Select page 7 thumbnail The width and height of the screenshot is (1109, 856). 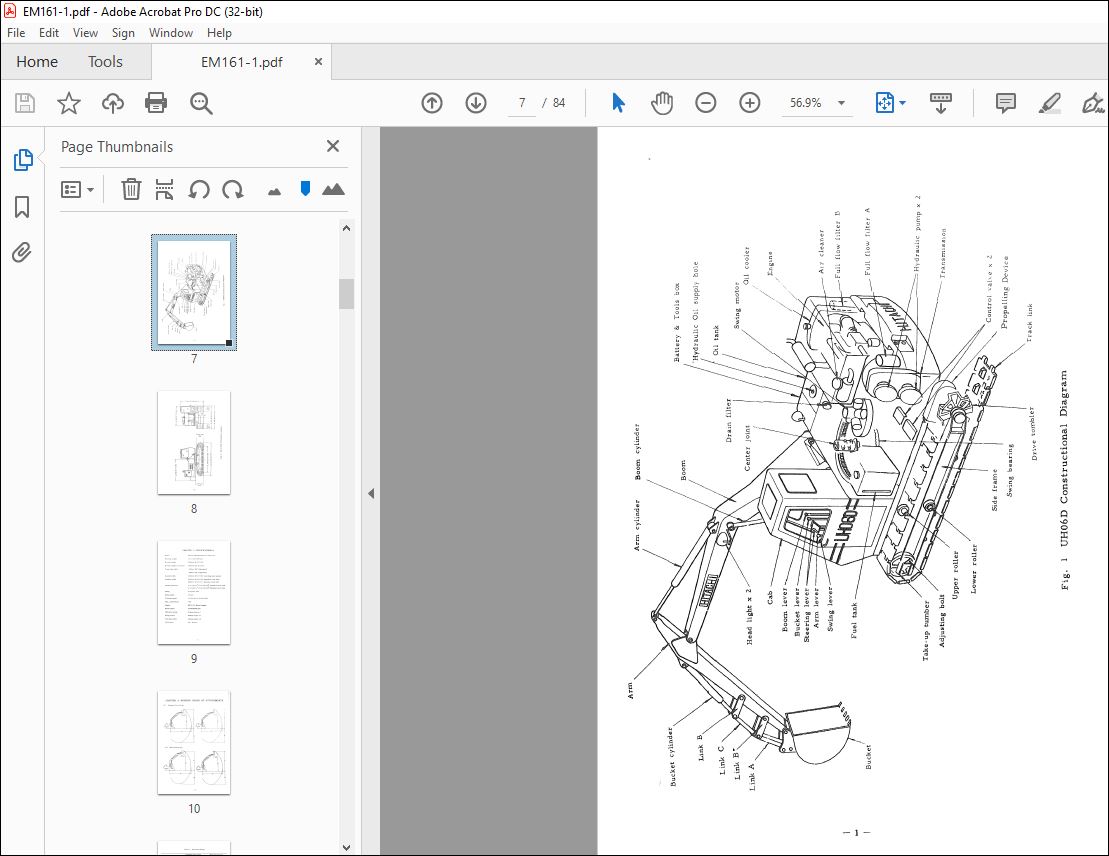pyautogui.click(x=194, y=292)
